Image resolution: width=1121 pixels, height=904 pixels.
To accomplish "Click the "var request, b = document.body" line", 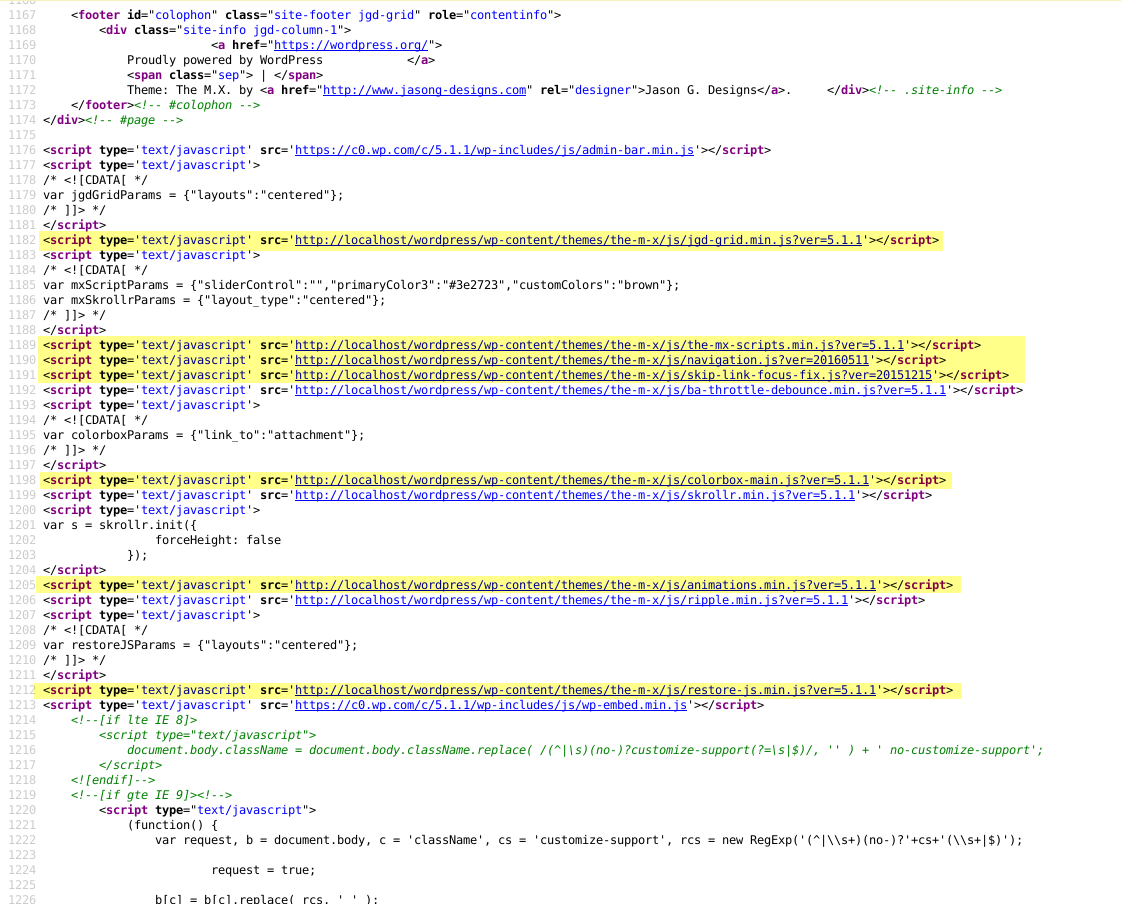I will [589, 841].
